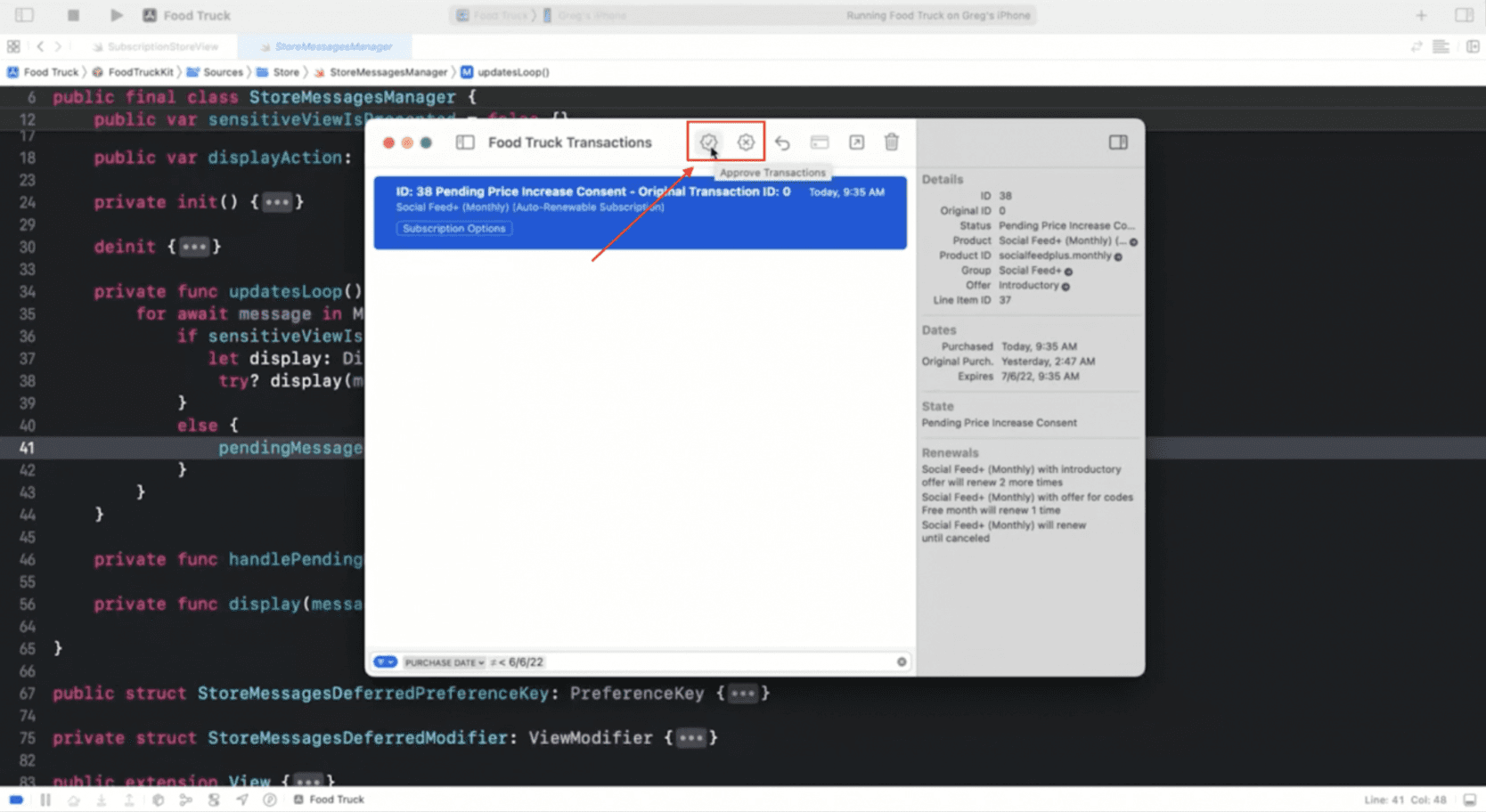Toggle the transactions window sidebar

coord(464,142)
